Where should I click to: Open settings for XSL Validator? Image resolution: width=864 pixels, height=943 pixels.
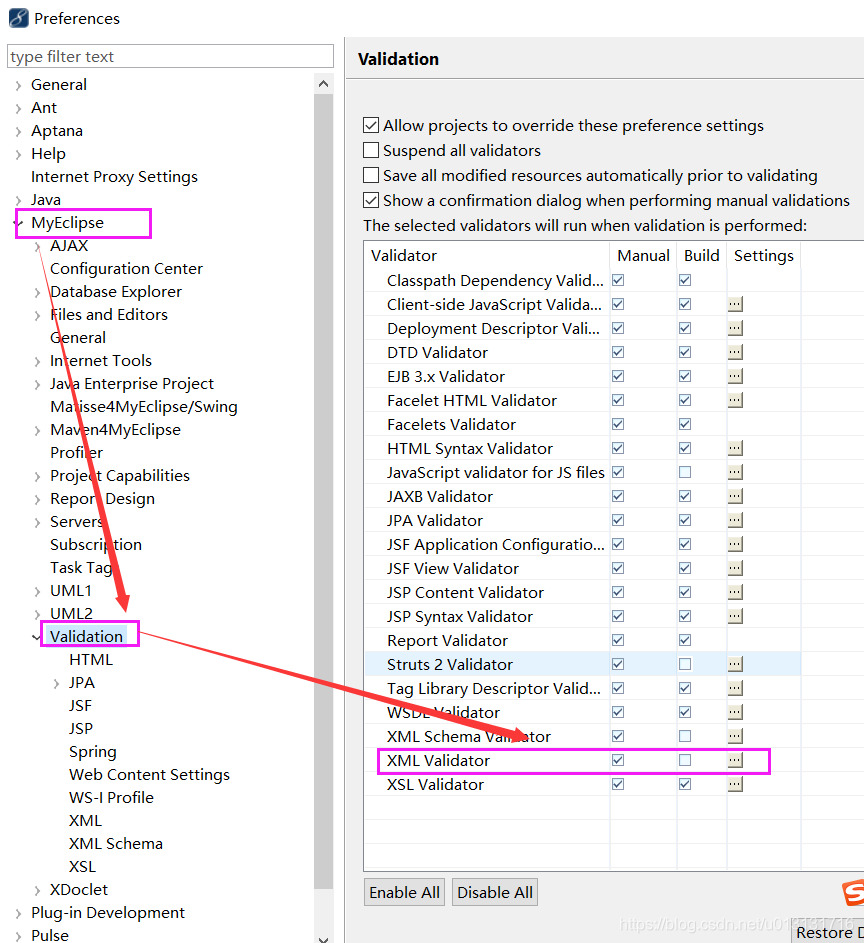click(735, 784)
